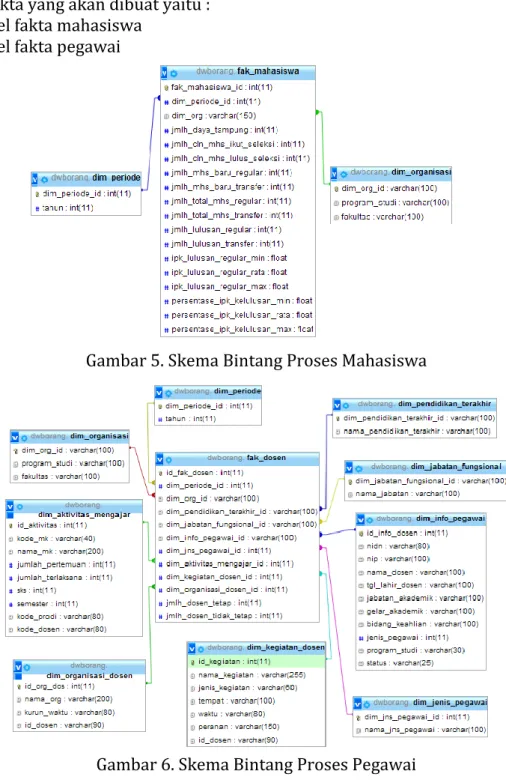The height and width of the screenshot is (780, 506).
Task: Click the key icon beside id_aktivitas
Action: pos(11,525)
